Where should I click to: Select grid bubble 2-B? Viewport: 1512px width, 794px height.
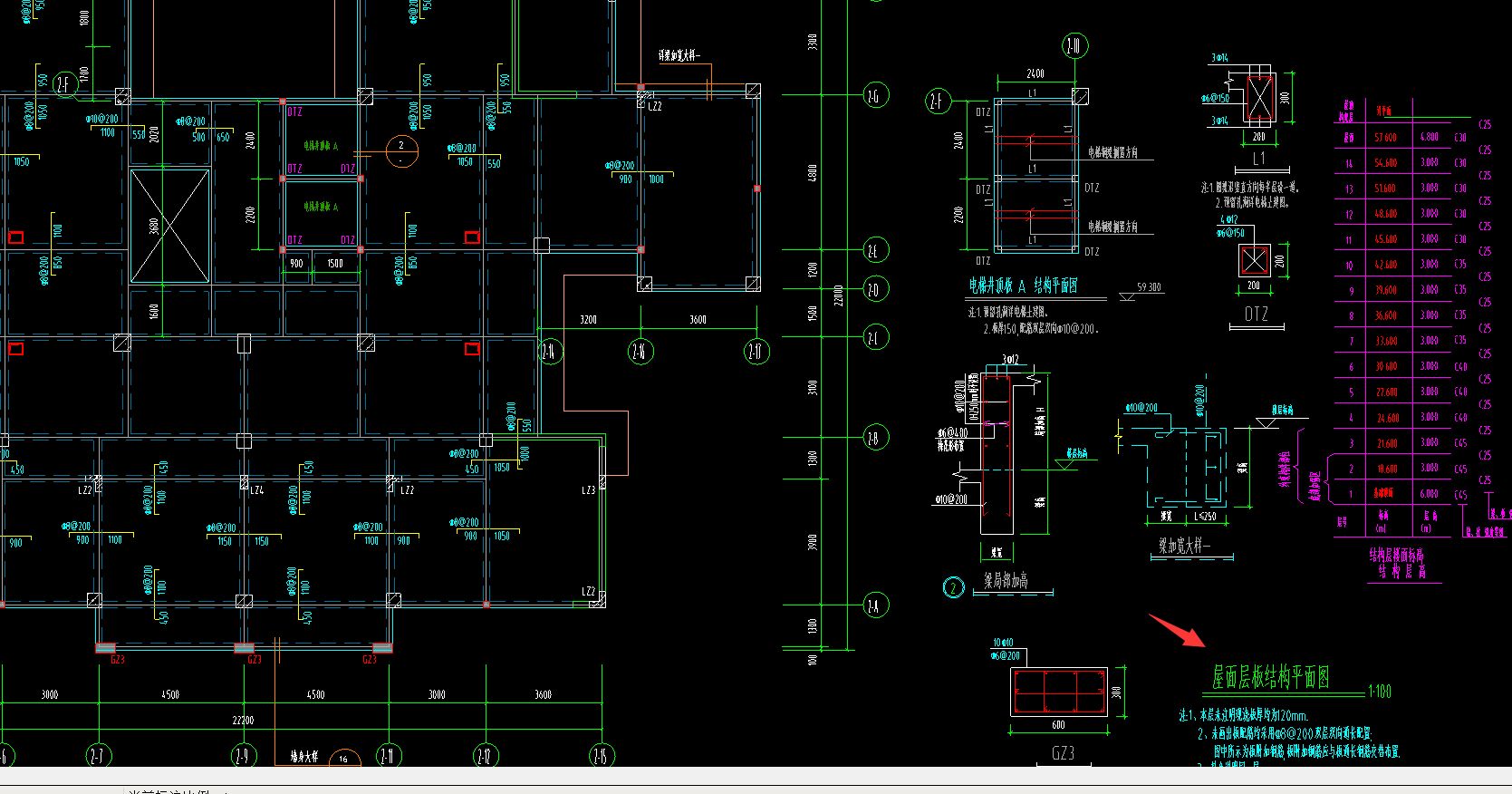875,438
